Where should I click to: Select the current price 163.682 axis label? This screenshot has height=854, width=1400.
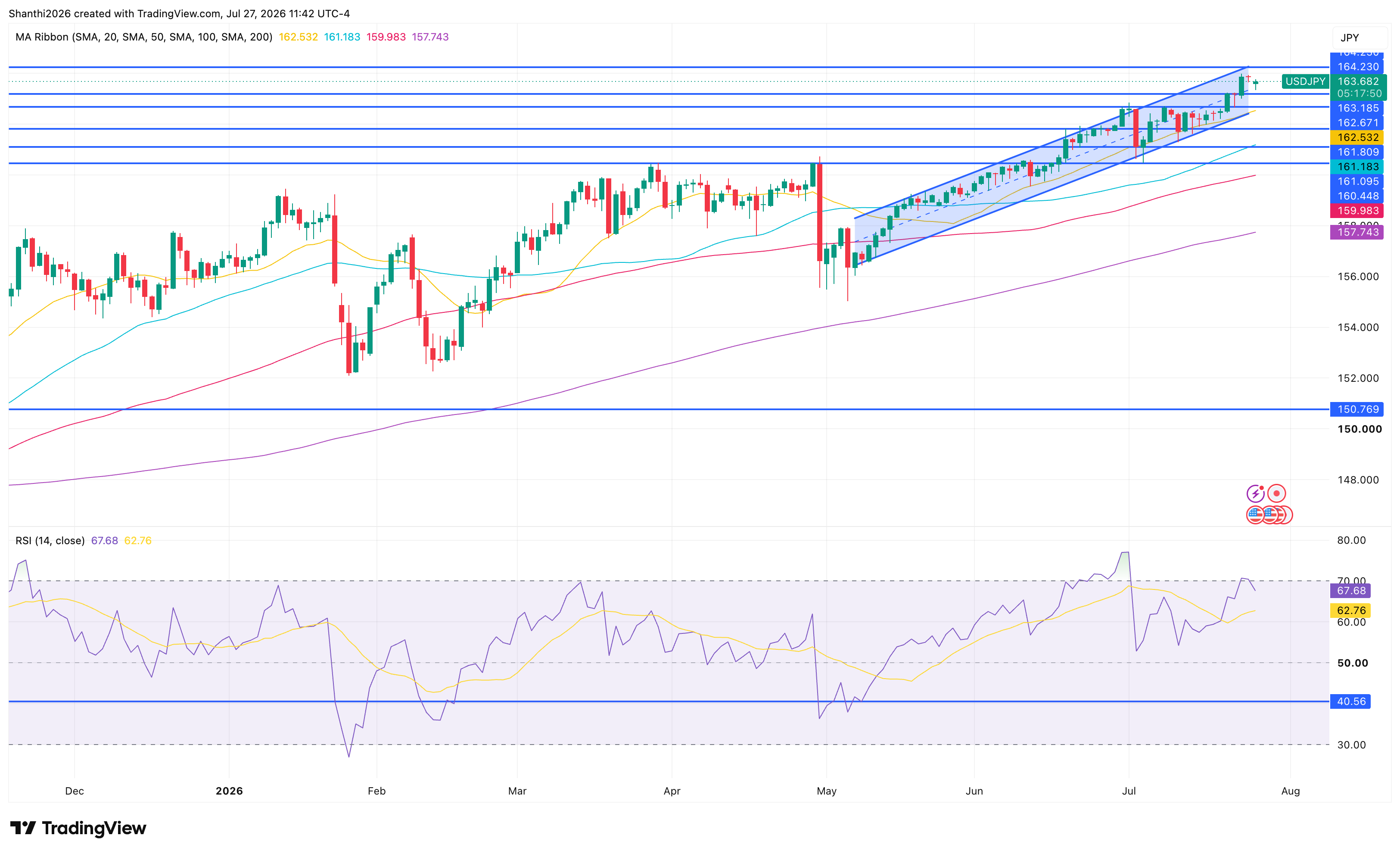pos(1358,81)
